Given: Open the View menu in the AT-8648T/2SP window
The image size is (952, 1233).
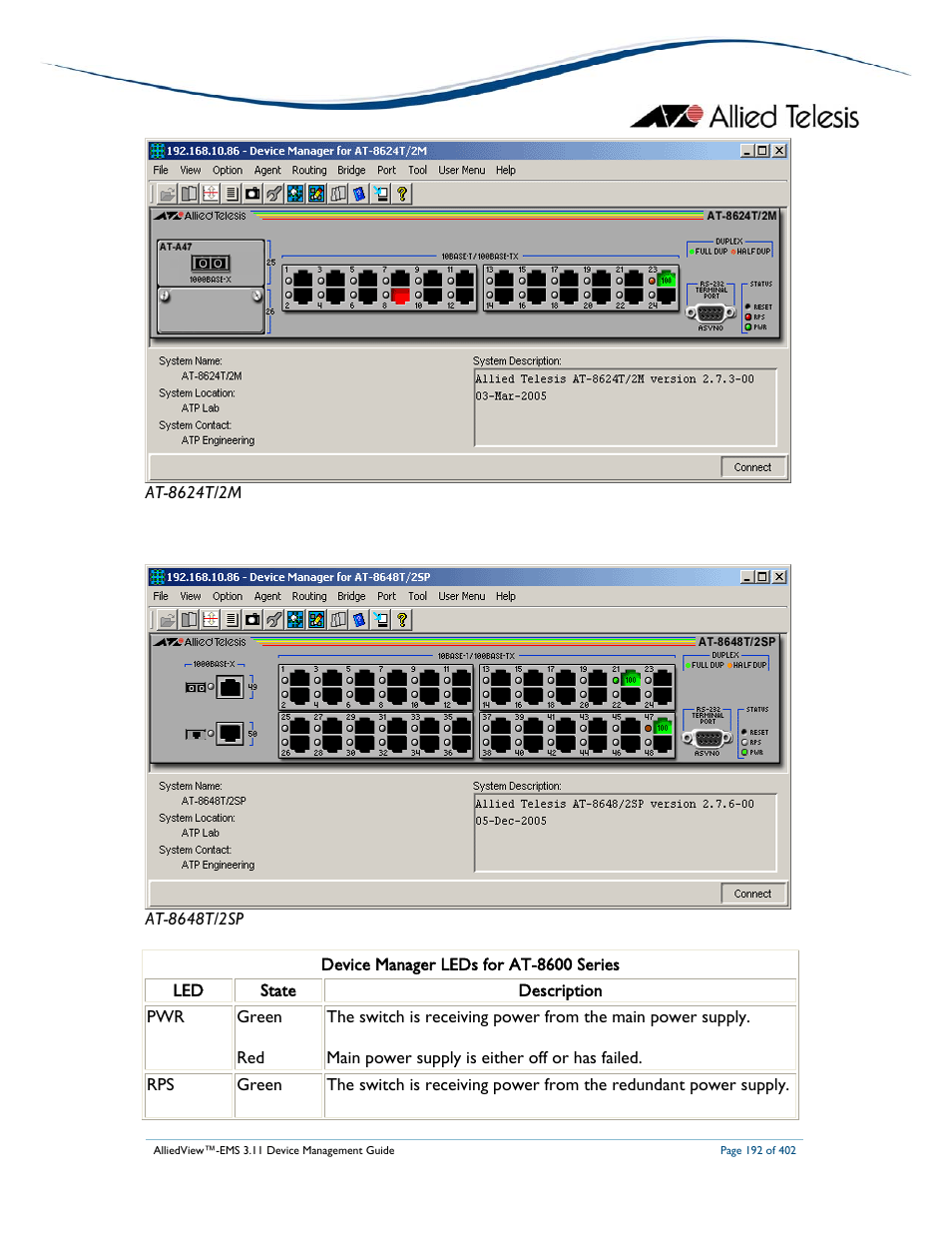Looking at the screenshot, I should [191, 597].
